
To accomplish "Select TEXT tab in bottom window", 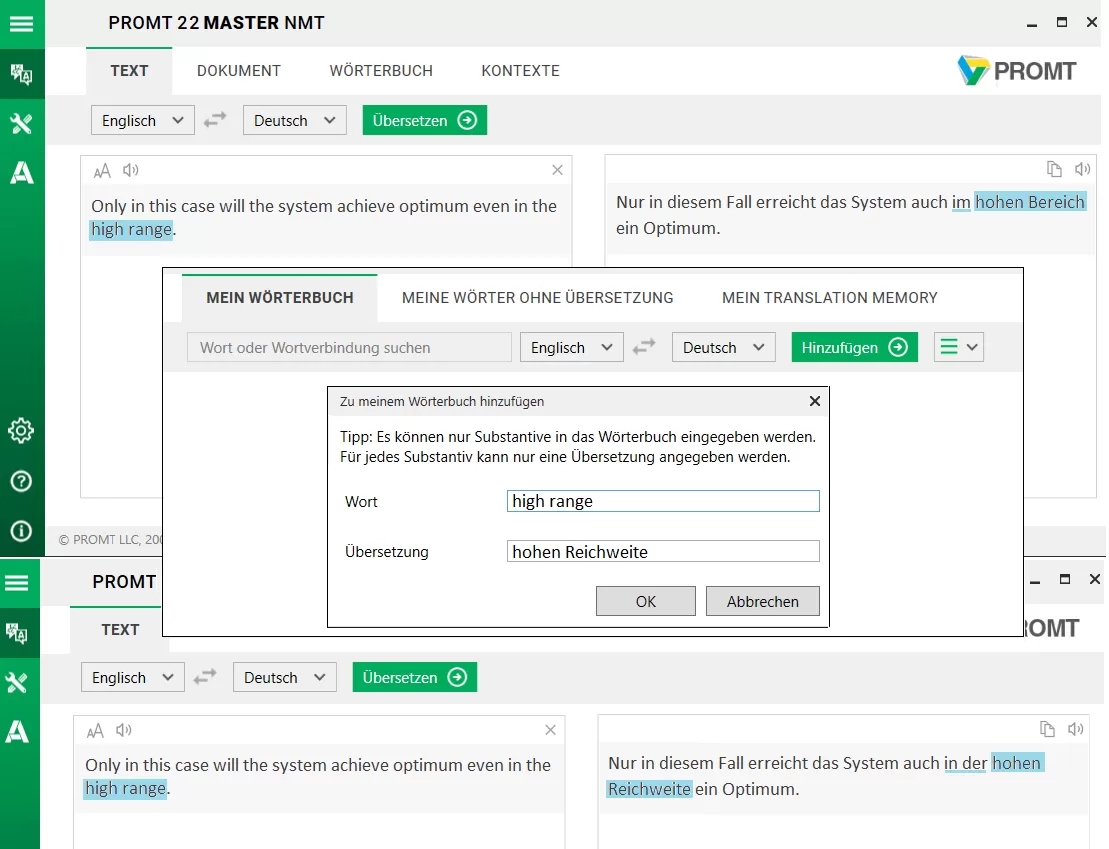I will tap(119, 629).
